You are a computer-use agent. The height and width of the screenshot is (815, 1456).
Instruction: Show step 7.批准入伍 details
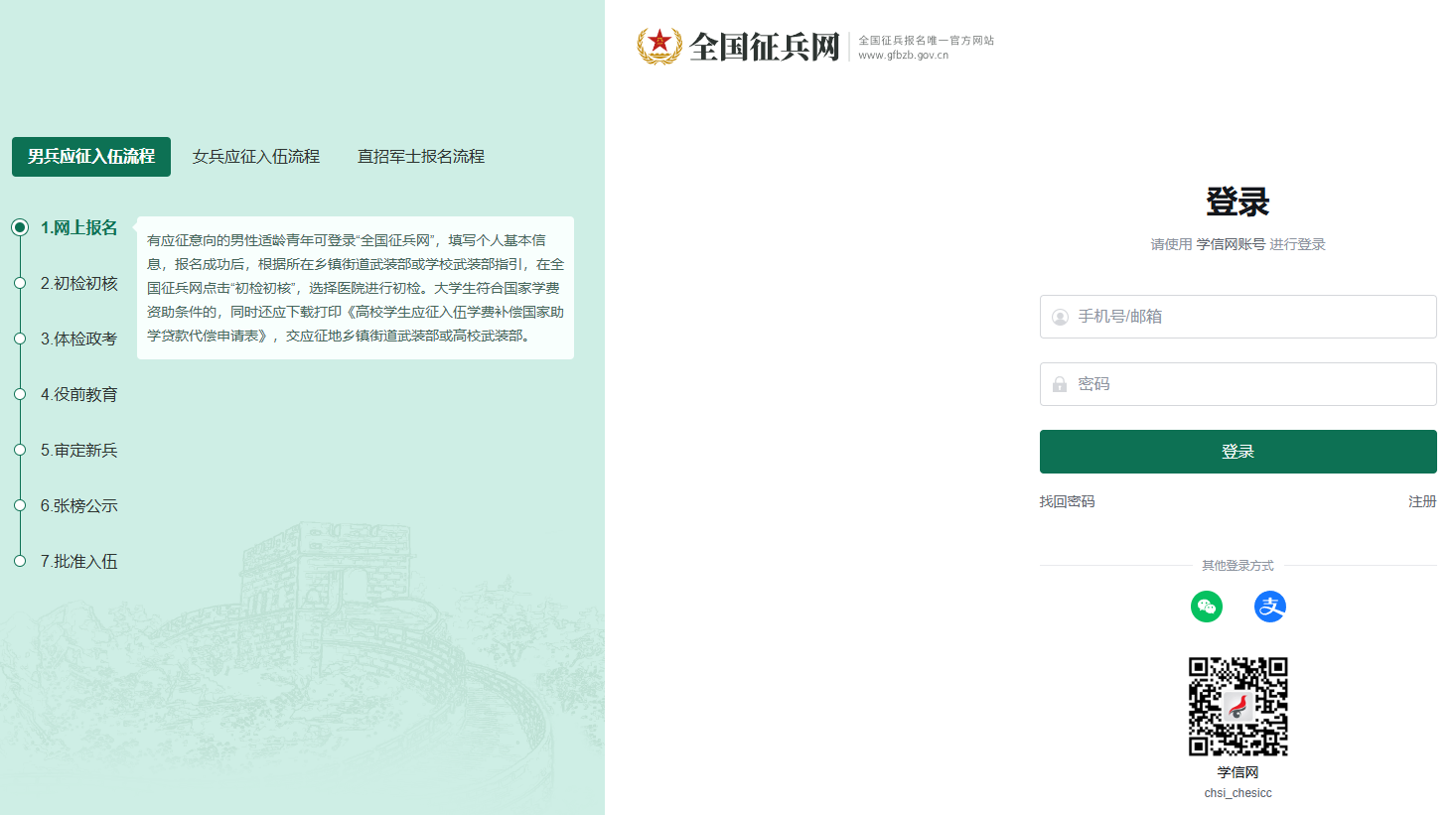click(78, 562)
